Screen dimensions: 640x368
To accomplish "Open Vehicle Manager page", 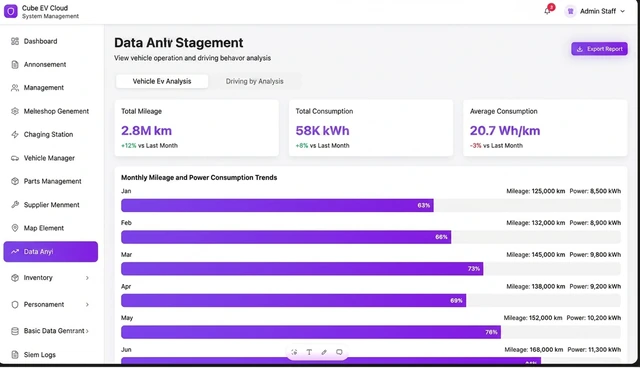I will pos(51,158).
